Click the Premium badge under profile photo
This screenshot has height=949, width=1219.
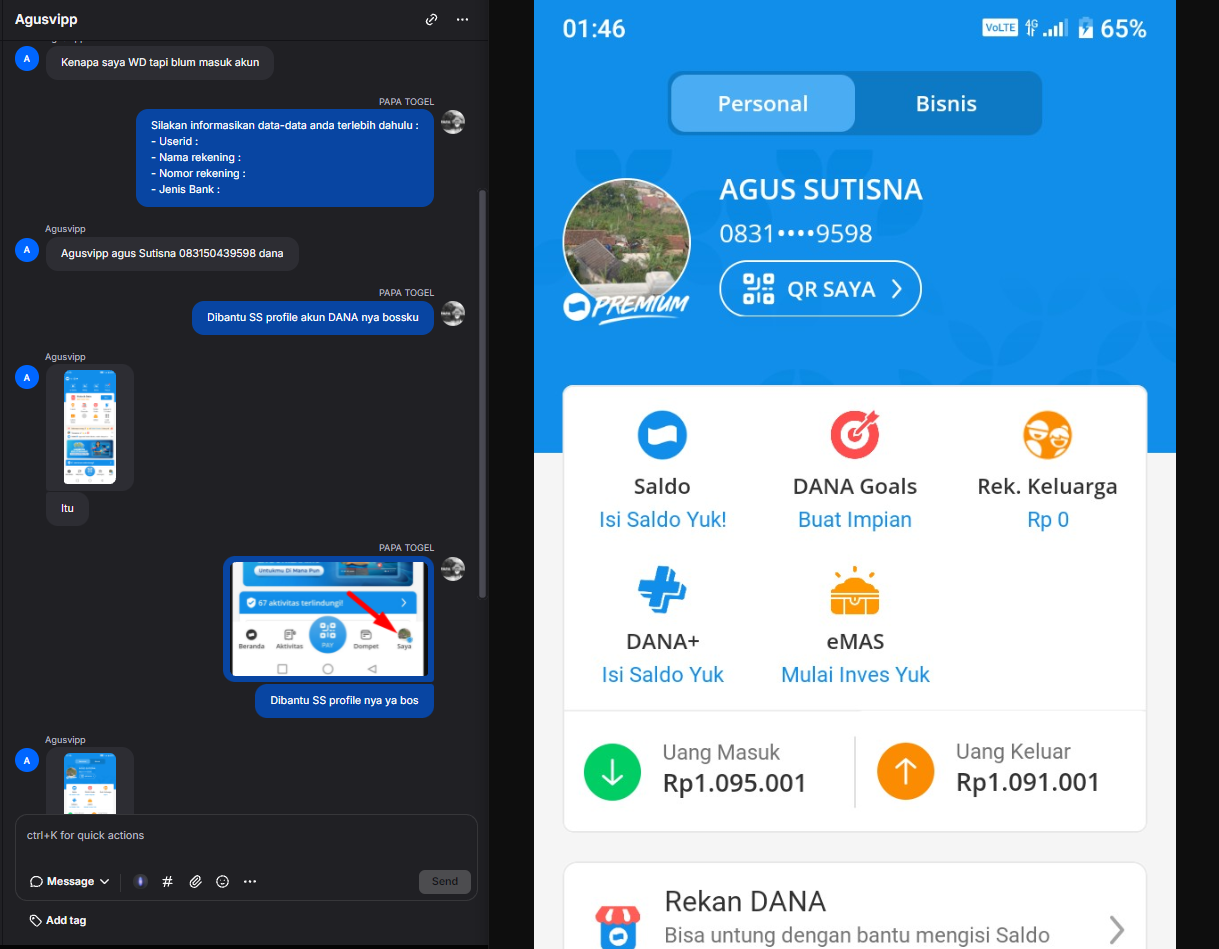[627, 306]
